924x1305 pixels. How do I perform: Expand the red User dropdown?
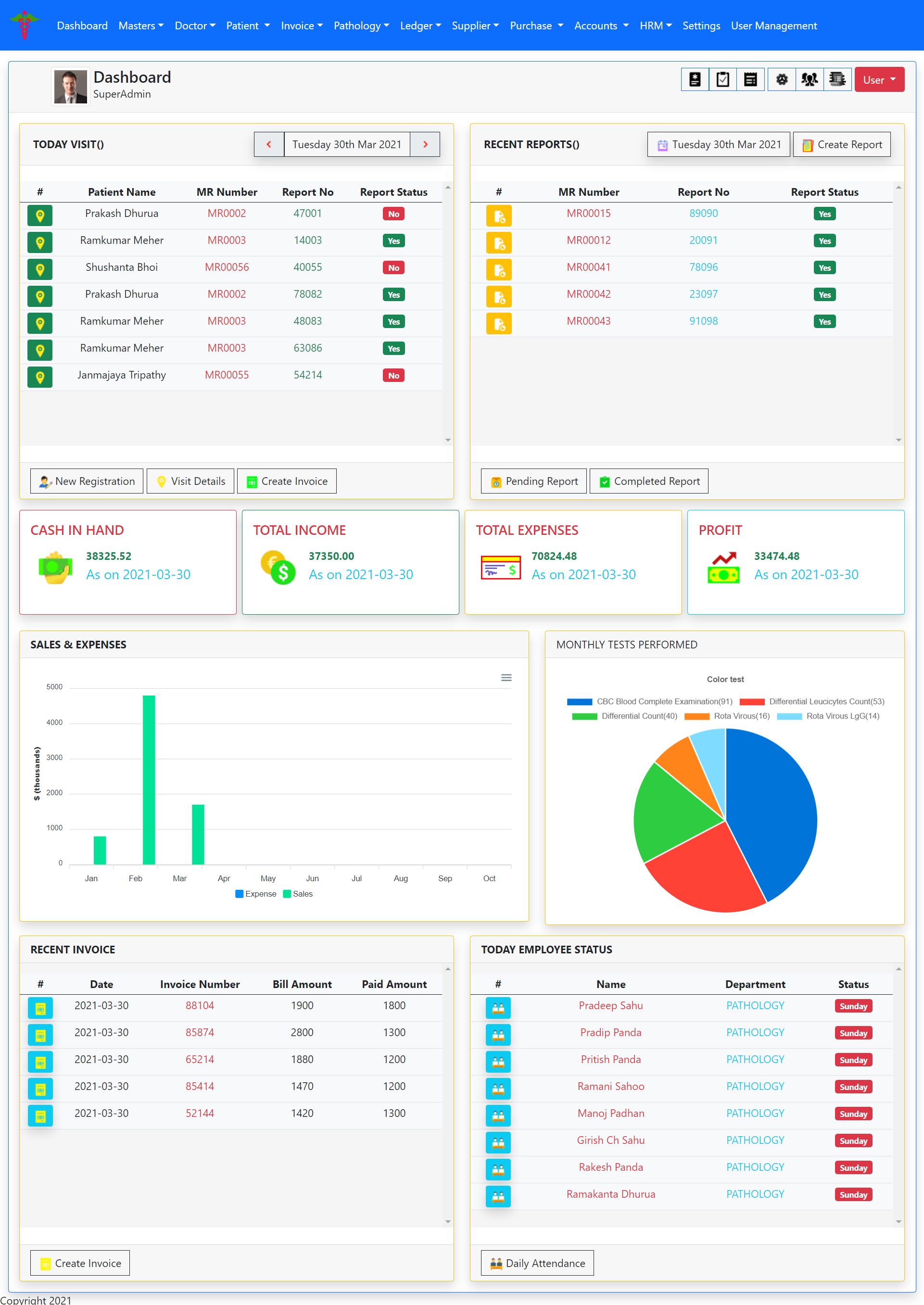878,80
